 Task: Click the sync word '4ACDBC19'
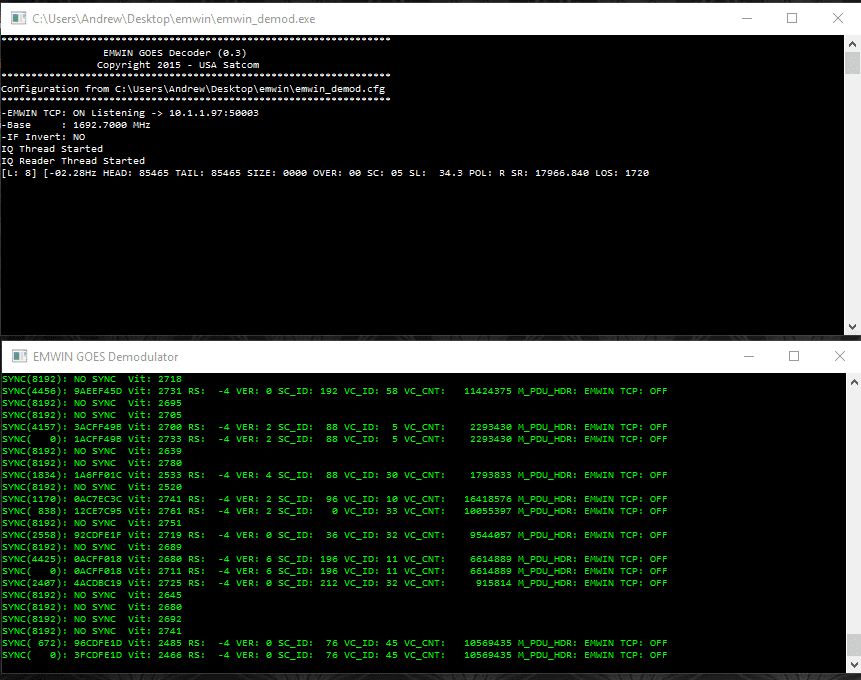pyautogui.click(x=98, y=583)
